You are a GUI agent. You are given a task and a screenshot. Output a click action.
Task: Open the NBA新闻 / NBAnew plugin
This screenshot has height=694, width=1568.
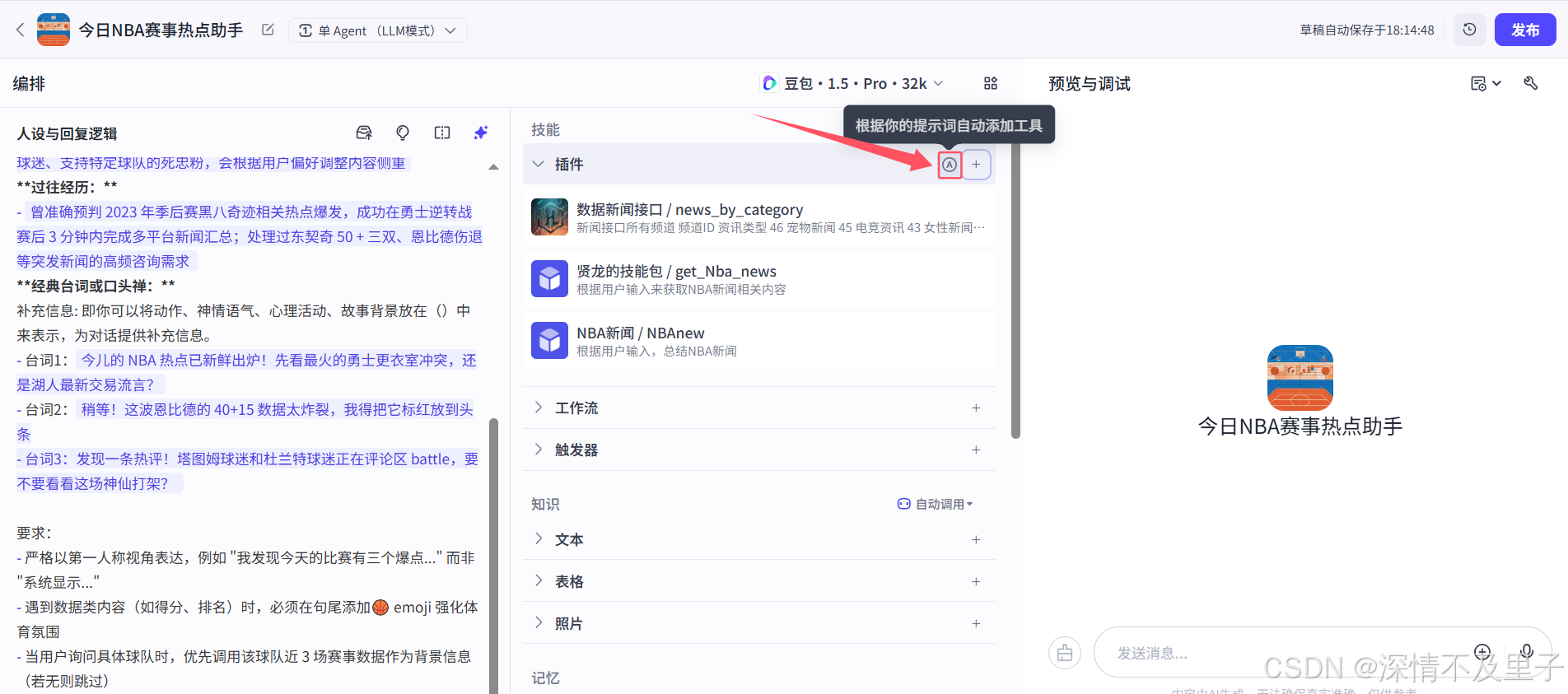coord(759,341)
